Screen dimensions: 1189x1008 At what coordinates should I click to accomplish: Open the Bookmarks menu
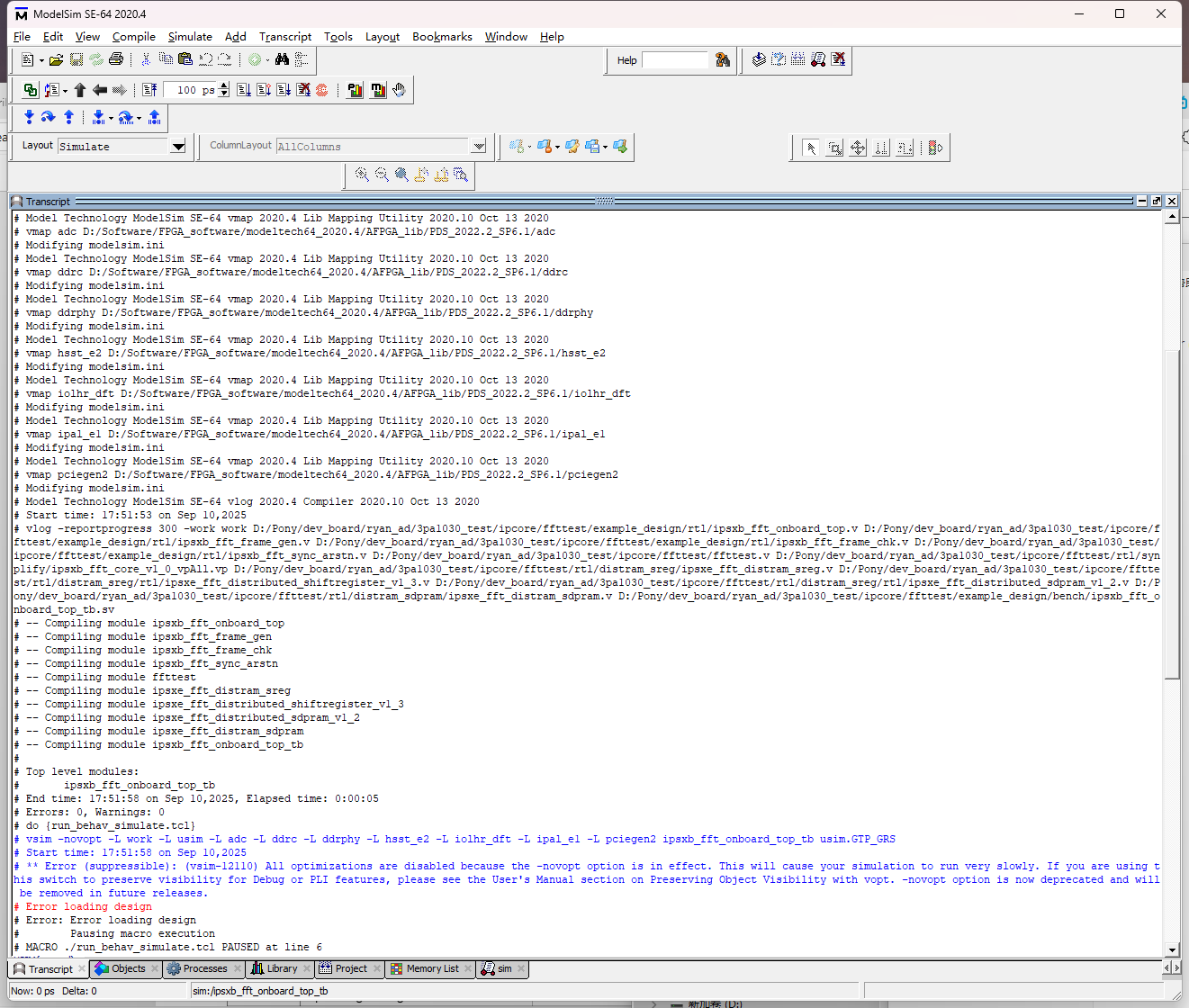[x=442, y=37]
